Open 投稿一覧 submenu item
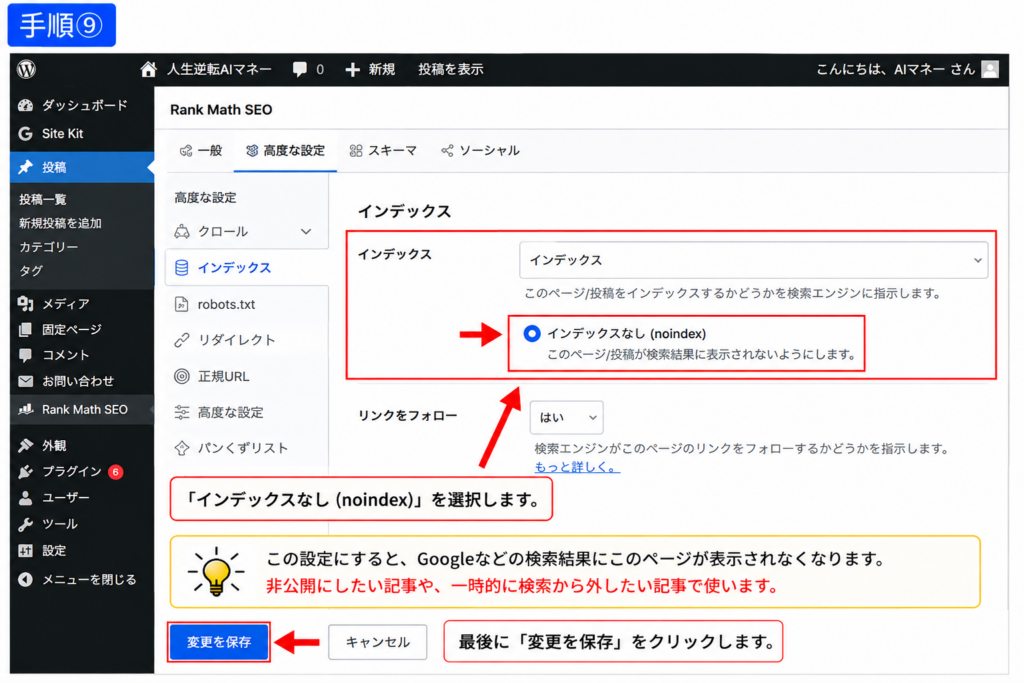The image size is (1024, 683). pos(42,199)
